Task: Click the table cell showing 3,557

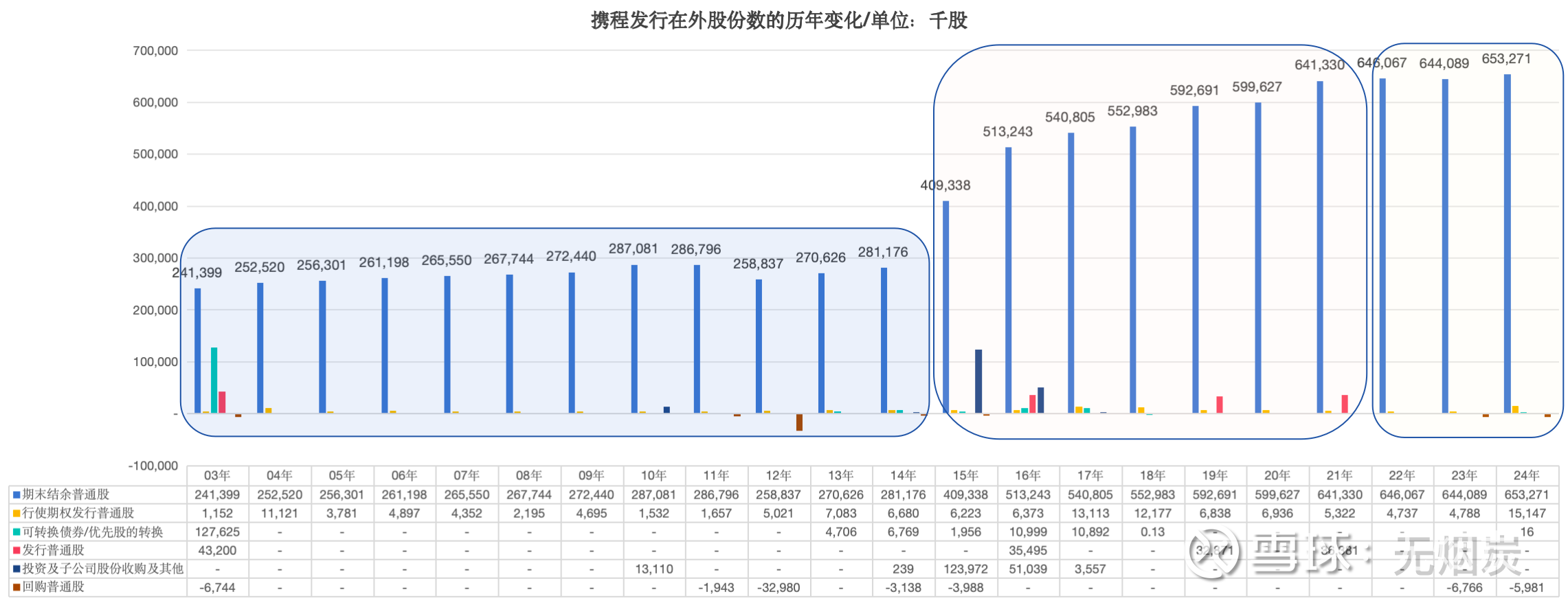Action: (x=1090, y=569)
